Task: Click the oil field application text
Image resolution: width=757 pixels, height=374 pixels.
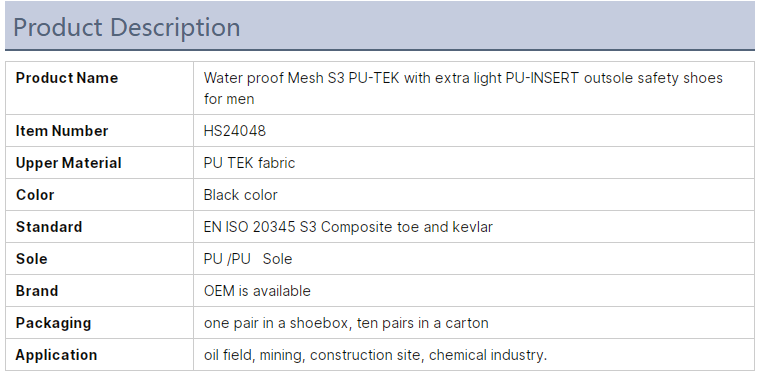Action: (x=375, y=355)
